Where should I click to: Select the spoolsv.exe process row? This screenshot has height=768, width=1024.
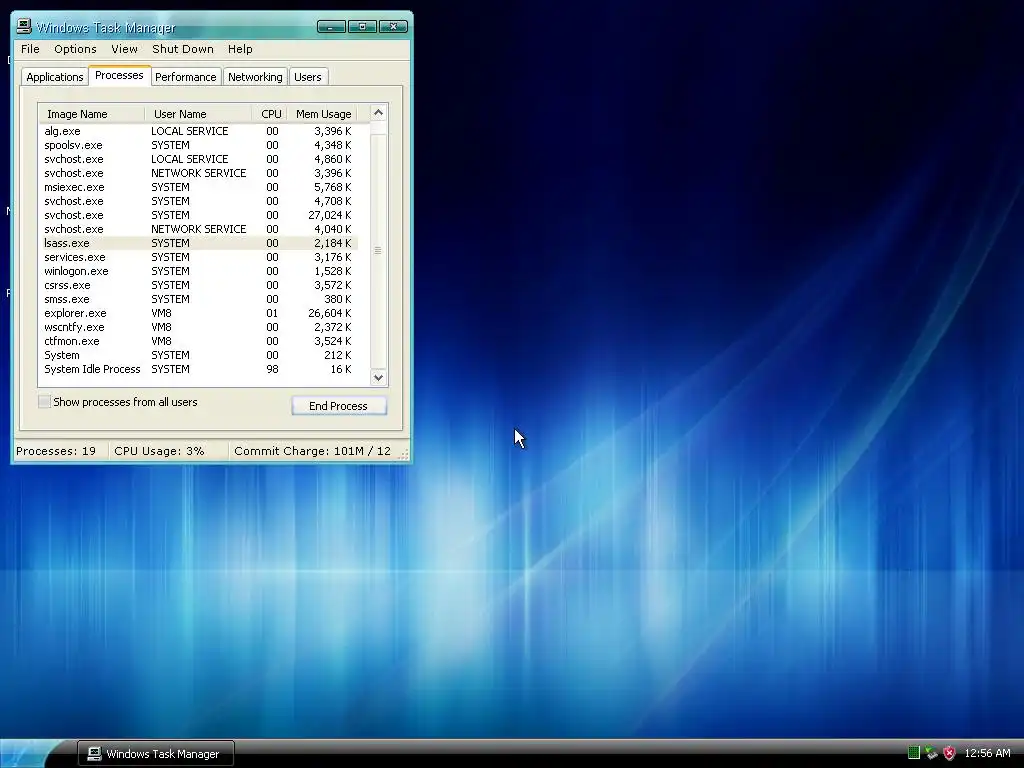pos(199,145)
